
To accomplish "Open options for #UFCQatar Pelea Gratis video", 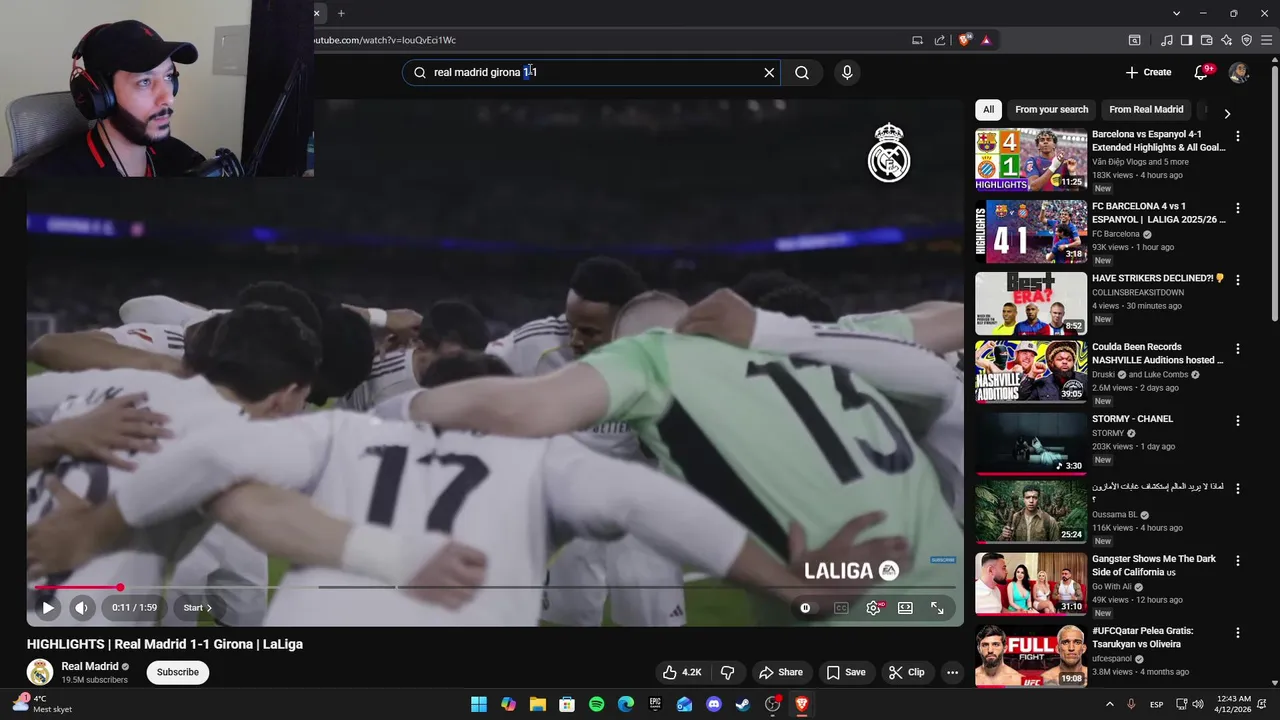I will (1238, 633).
